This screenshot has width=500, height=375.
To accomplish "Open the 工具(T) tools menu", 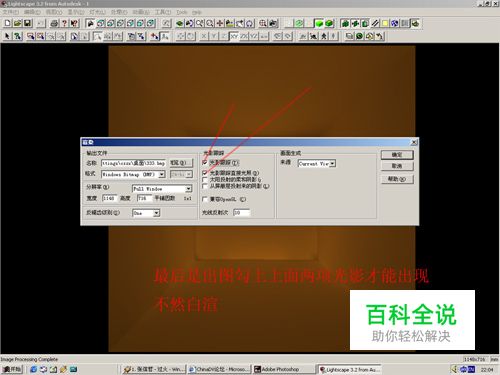I will coord(163,12).
